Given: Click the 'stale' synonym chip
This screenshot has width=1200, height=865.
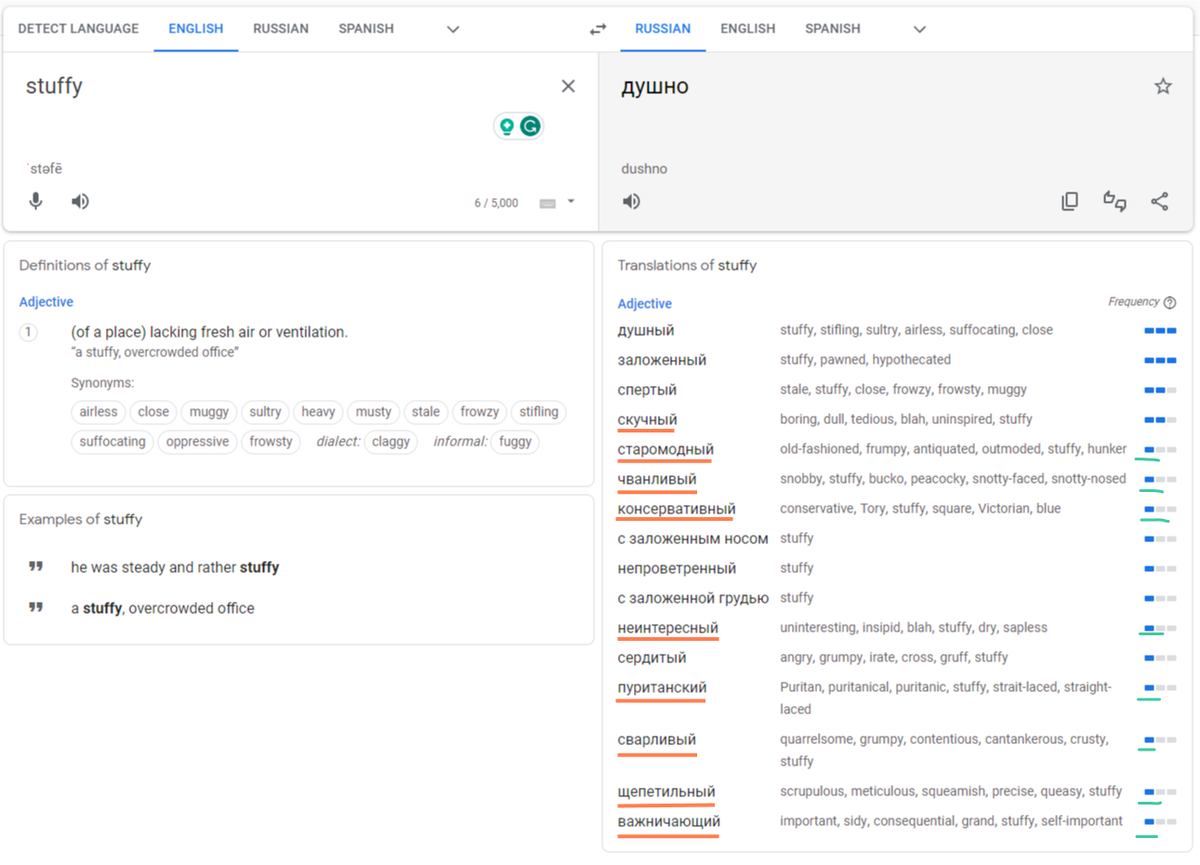Looking at the screenshot, I should [426, 412].
